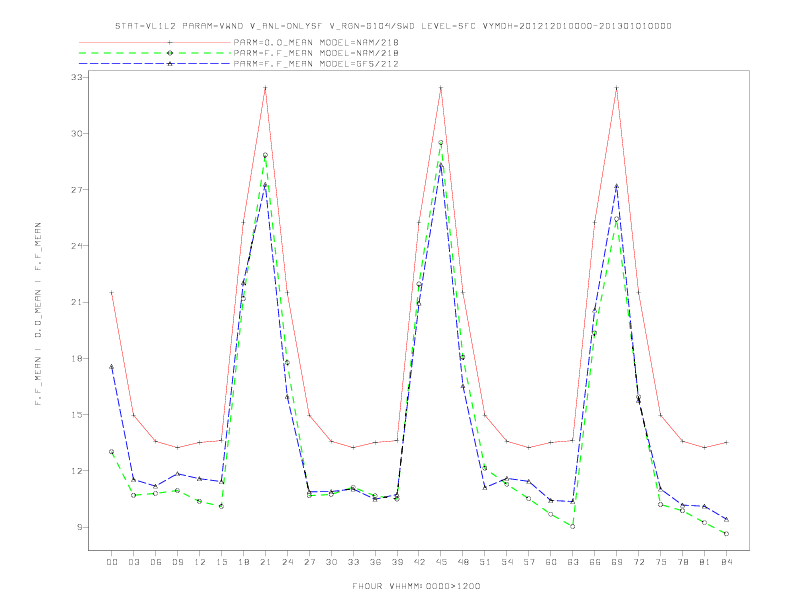
Task: Click the x-axis title FHOUR VHHMM:0000>1200
Action: click(x=416, y=586)
